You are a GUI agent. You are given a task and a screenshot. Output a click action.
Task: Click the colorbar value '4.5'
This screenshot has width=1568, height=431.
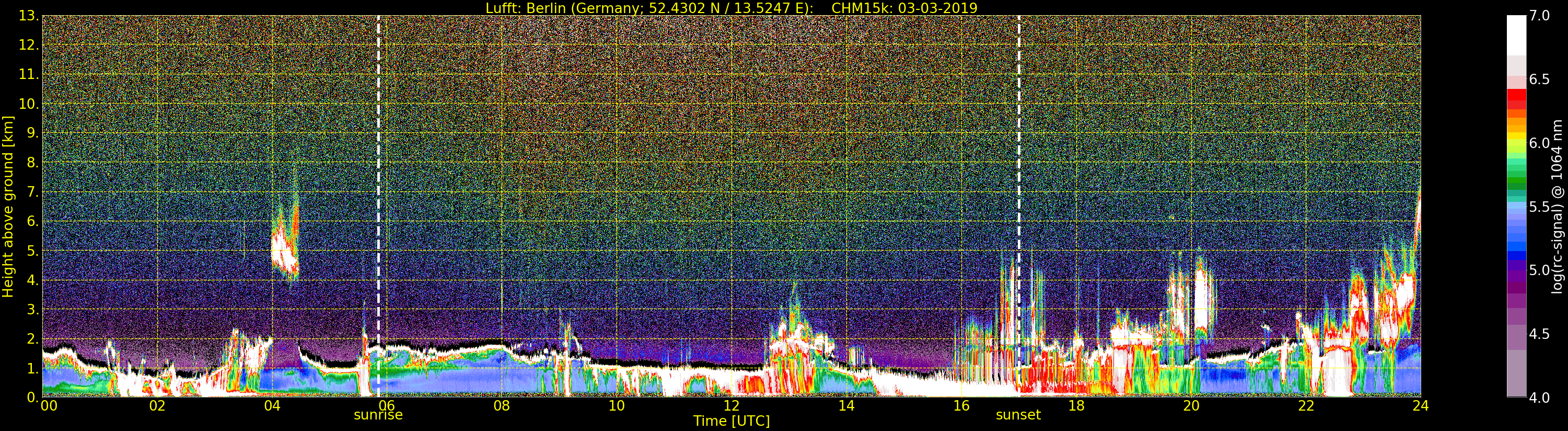(1539, 334)
